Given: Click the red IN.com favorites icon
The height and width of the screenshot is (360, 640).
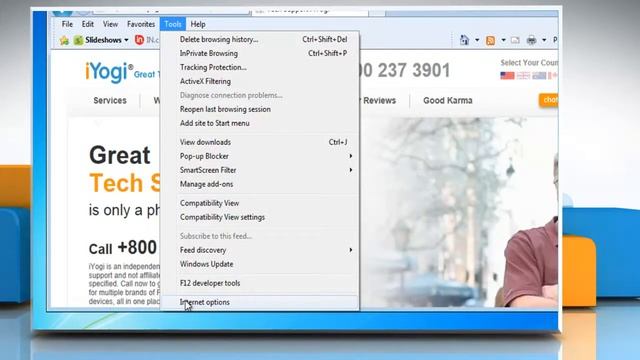Looking at the screenshot, I should pos(140,40).
